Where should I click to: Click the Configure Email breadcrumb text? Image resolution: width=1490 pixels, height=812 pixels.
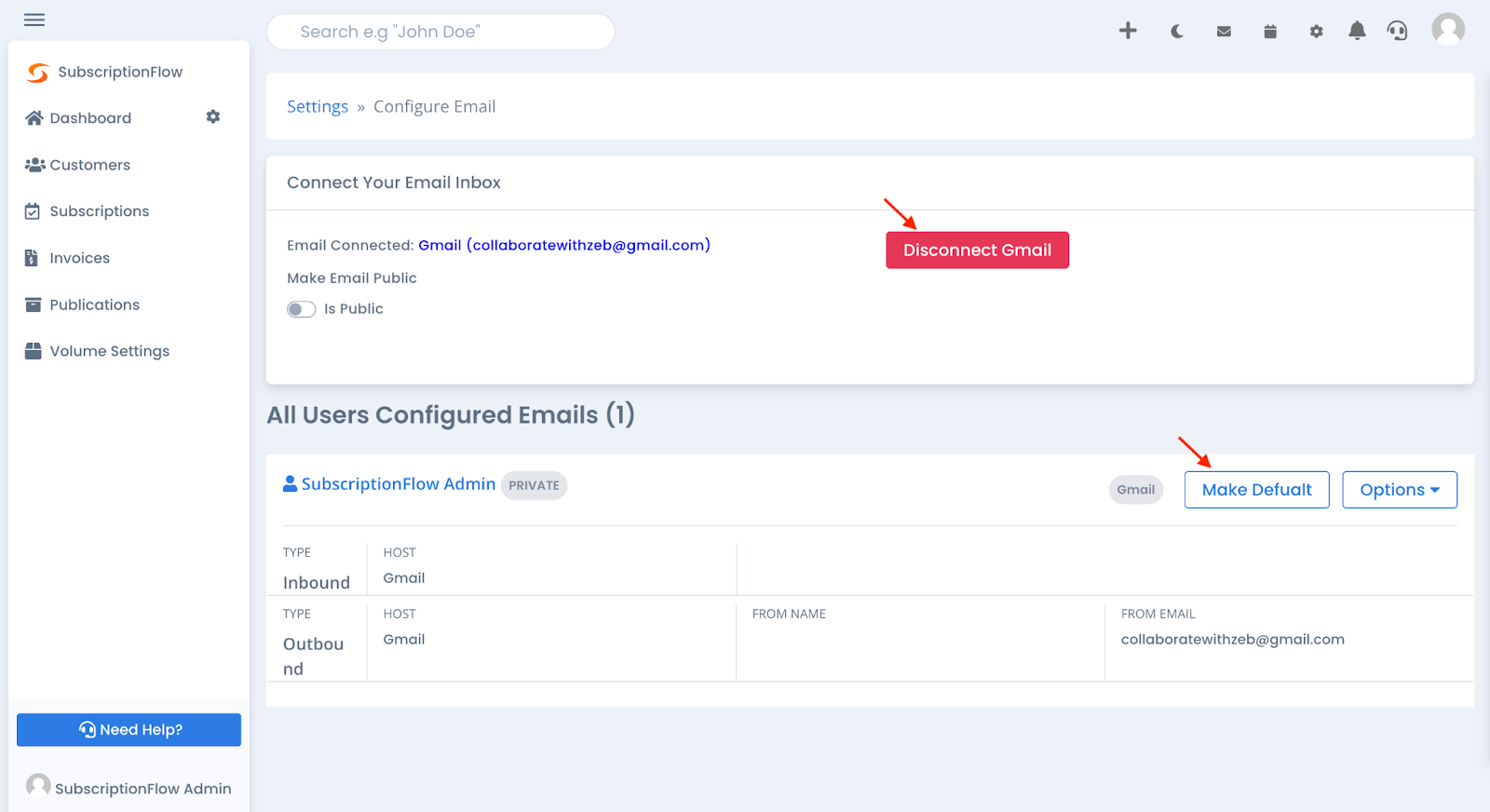[x=435, y=106]
